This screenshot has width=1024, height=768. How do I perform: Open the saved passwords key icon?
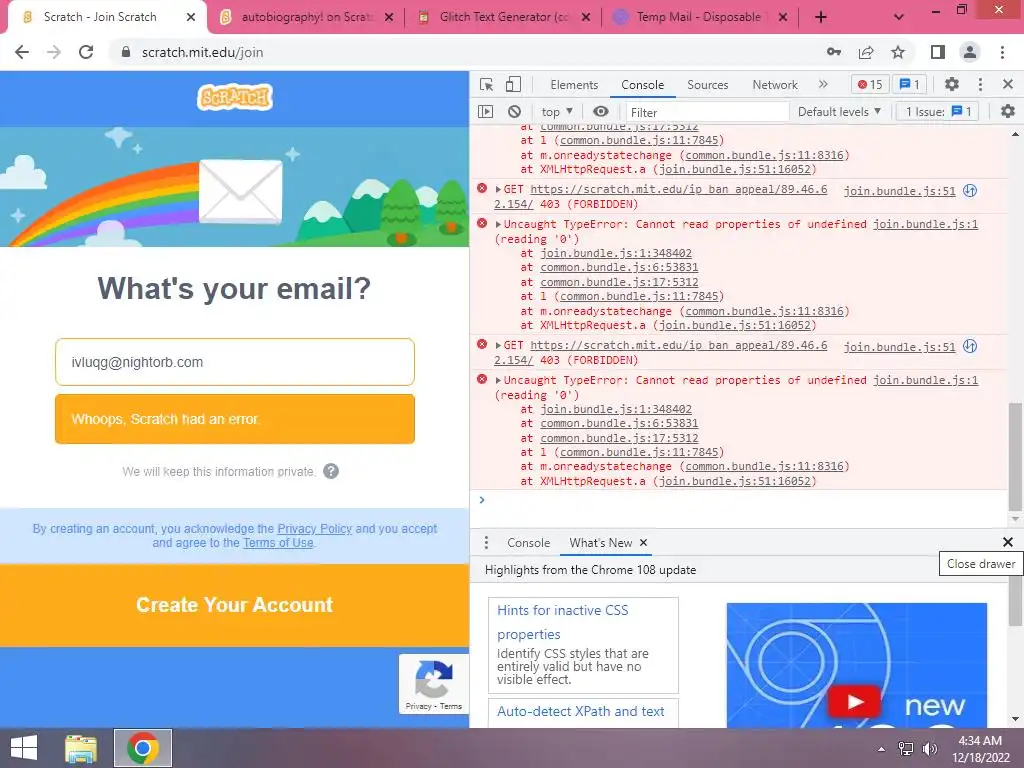pyautogui.click(x=834, y=52)
